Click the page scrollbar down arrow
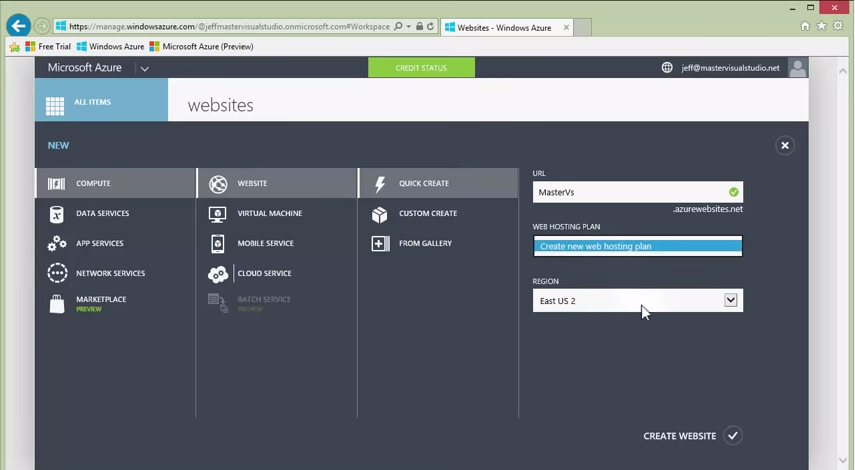 842,461
